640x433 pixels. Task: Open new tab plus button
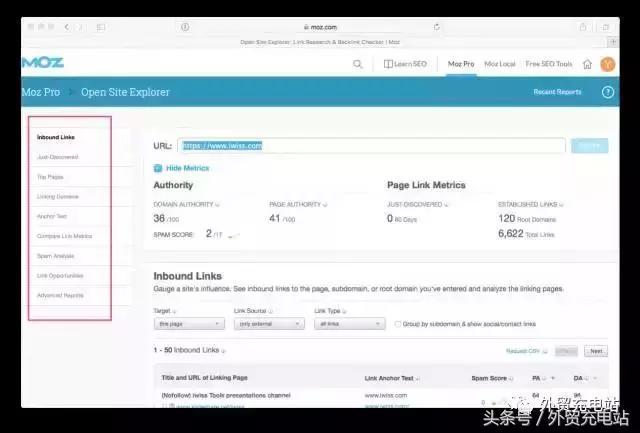pos(613,42)
